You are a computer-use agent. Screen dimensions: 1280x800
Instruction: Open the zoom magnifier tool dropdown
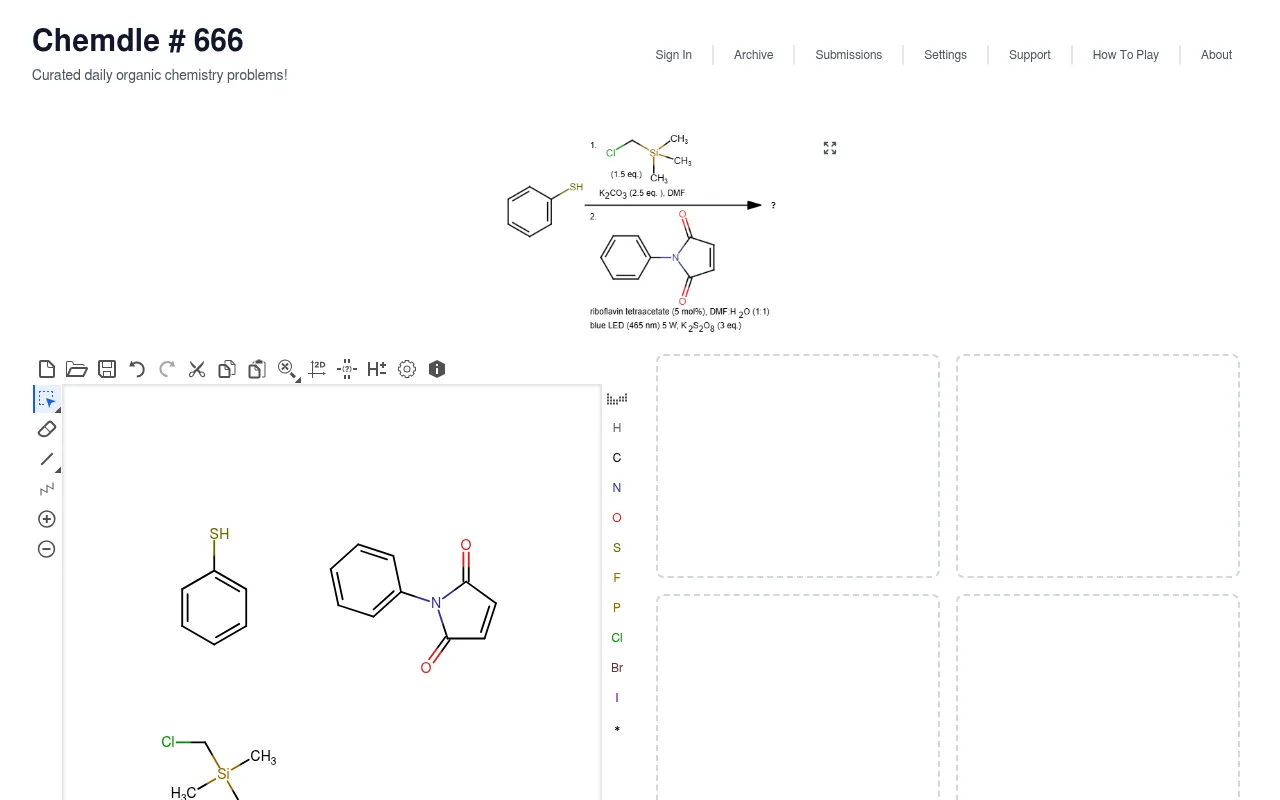tap(288, 370)
